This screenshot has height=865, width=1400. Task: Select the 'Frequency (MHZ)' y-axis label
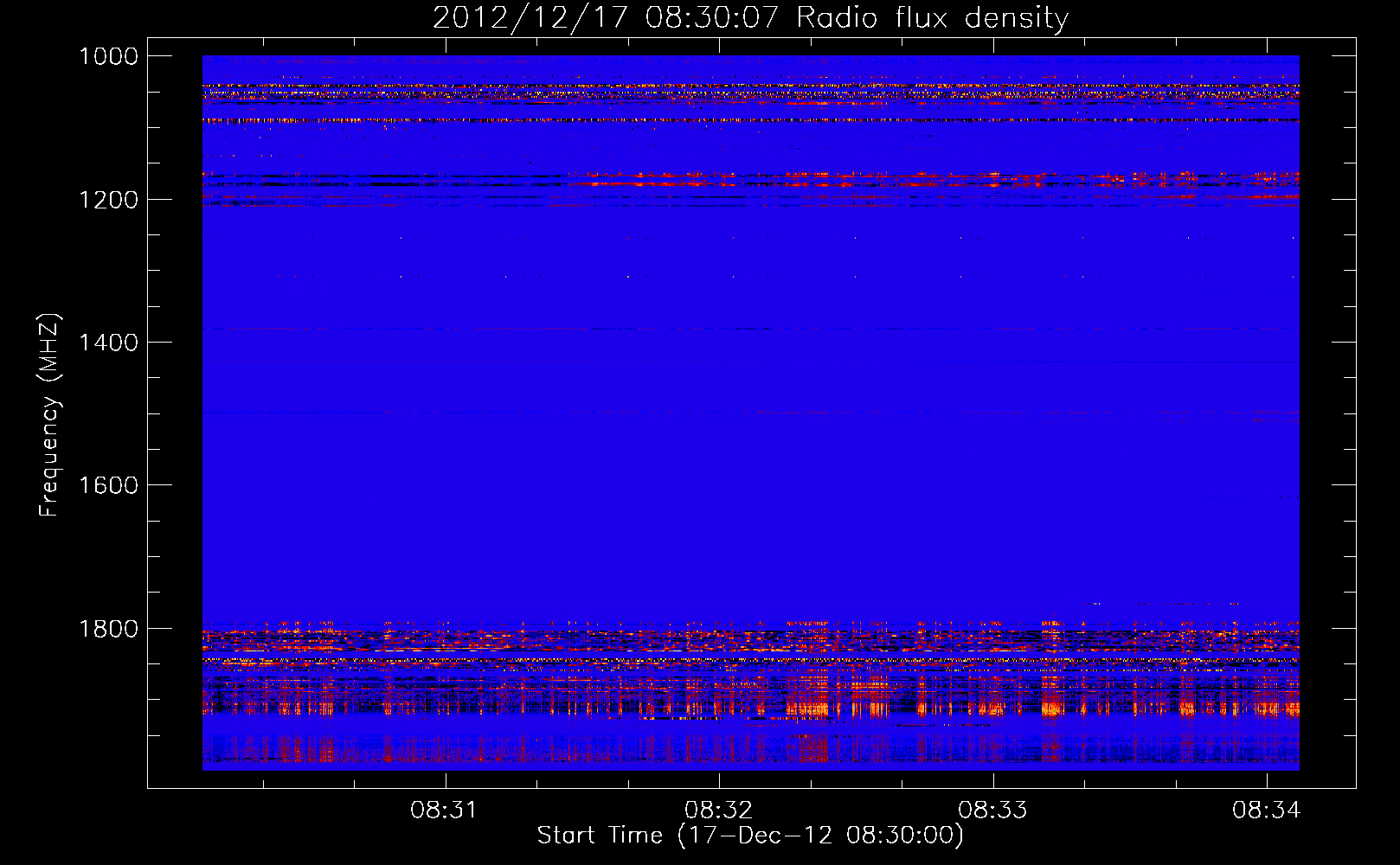click(49, 415)
